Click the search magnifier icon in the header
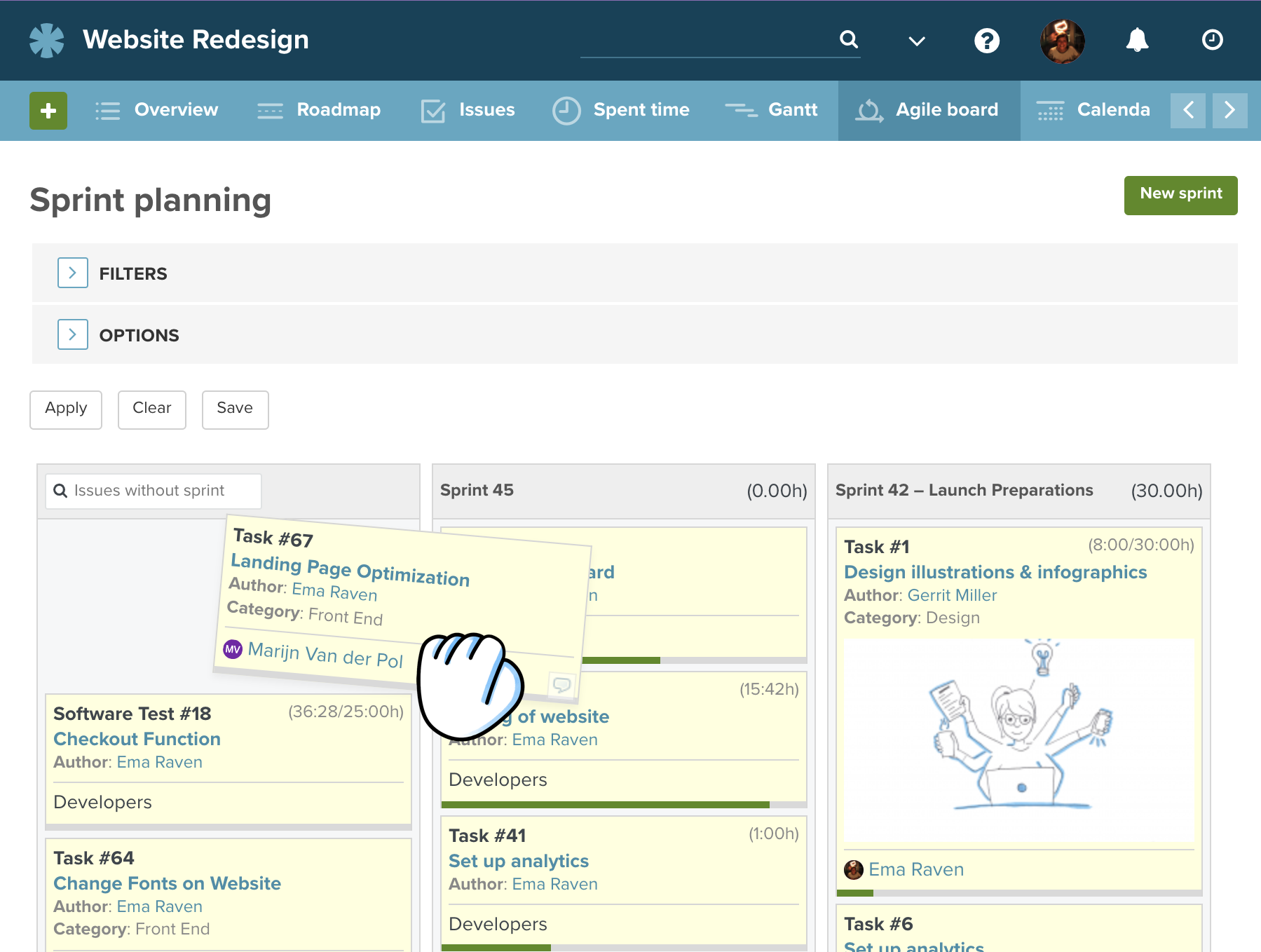Viewport: 1261px width, 952px height. (x=849, y=40)
